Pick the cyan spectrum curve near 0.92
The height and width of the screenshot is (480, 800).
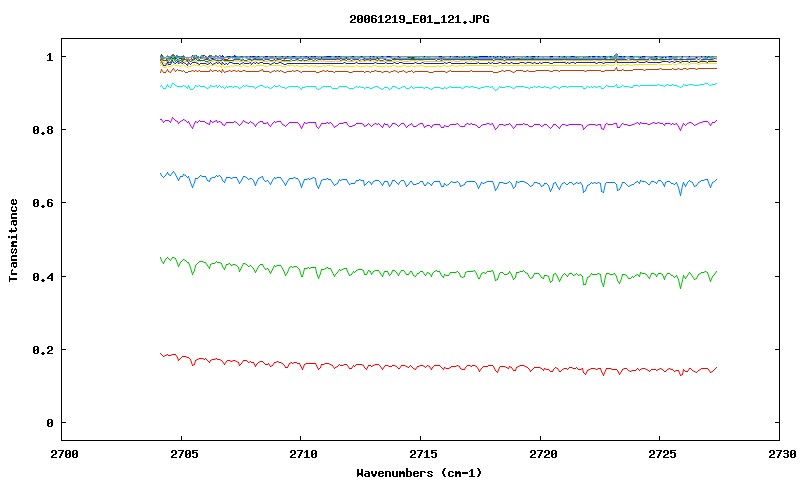(x=439, y=88)
